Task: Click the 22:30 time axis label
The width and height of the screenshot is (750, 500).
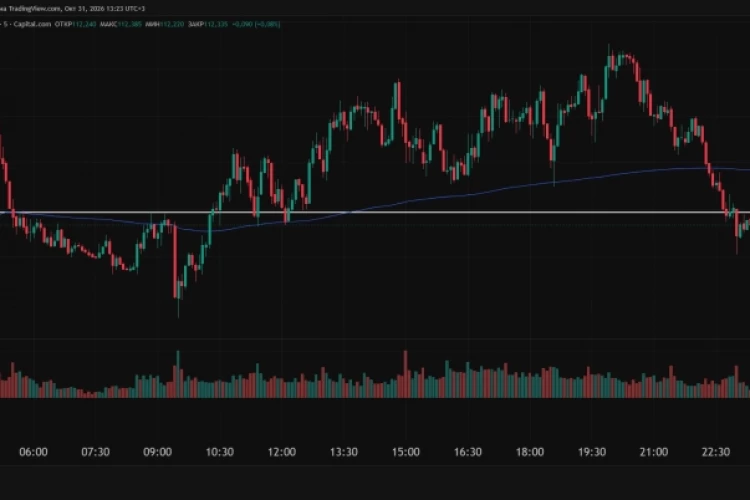Action: pyautogui.click(x=716, y=452)
